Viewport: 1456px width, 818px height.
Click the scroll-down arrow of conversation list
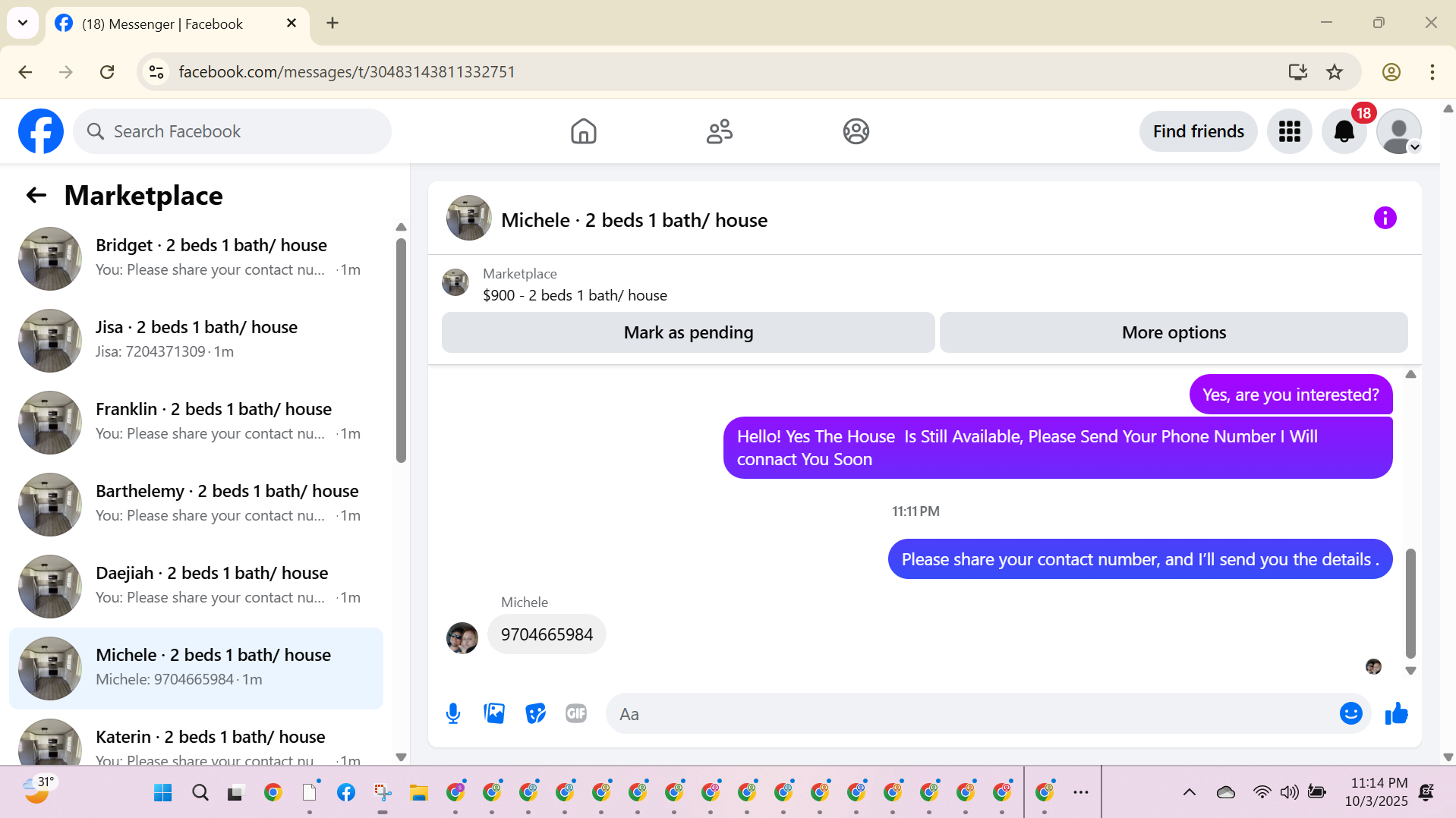401,757
